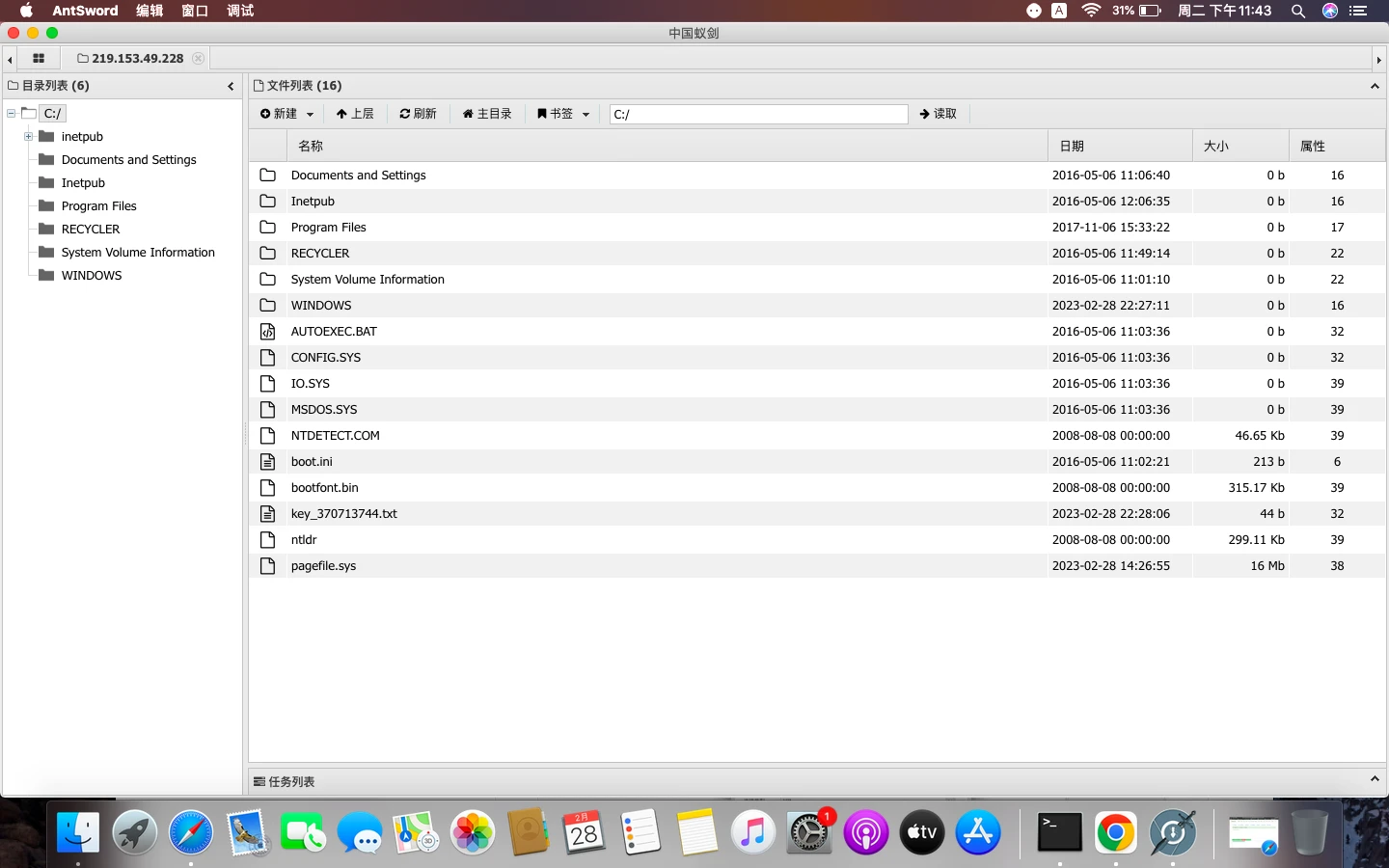Select RECYCLER folder in file list
1389x868 pixels.
point(320,253)
